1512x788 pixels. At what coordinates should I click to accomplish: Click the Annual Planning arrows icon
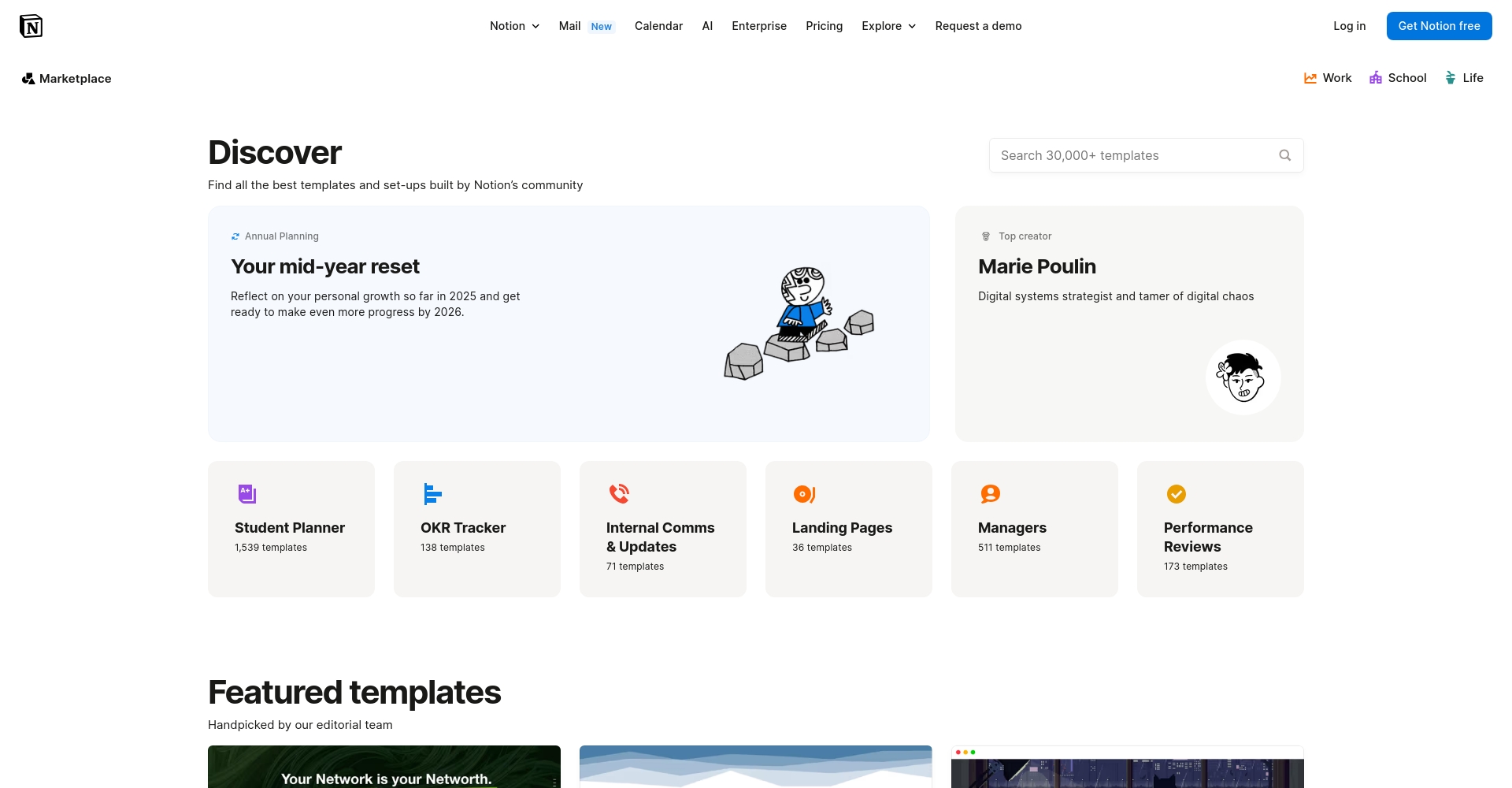(x=235, y=236)
